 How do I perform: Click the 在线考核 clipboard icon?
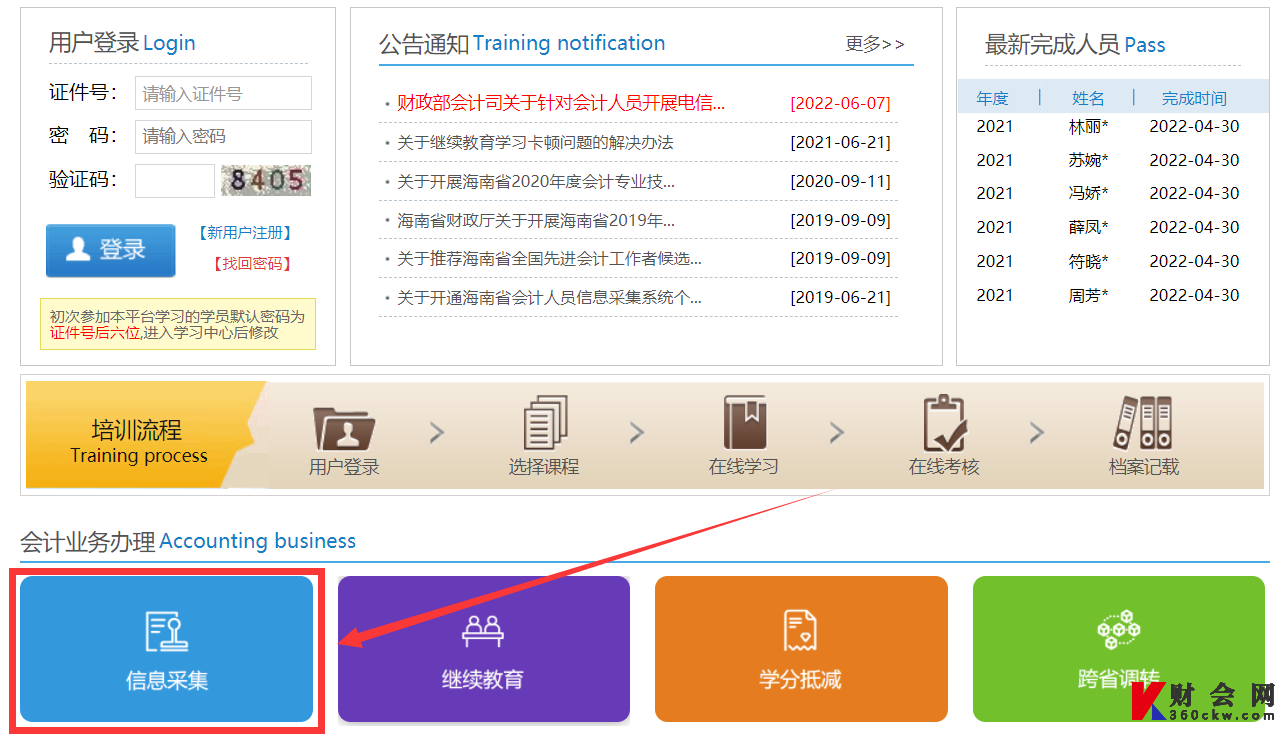pos(944,423)
